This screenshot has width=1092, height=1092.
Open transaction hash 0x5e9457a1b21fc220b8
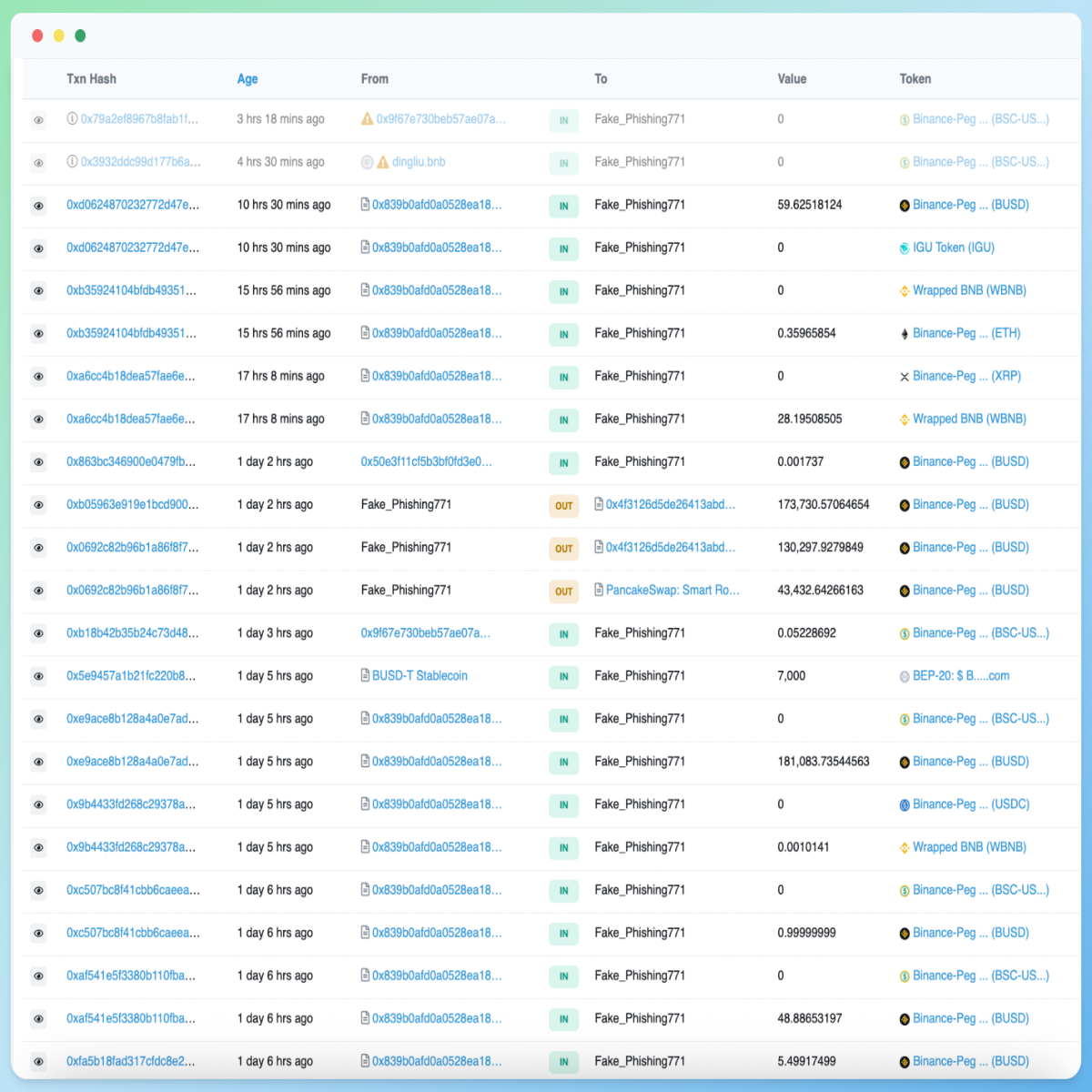pyautogui.click(x=131, y=675)
